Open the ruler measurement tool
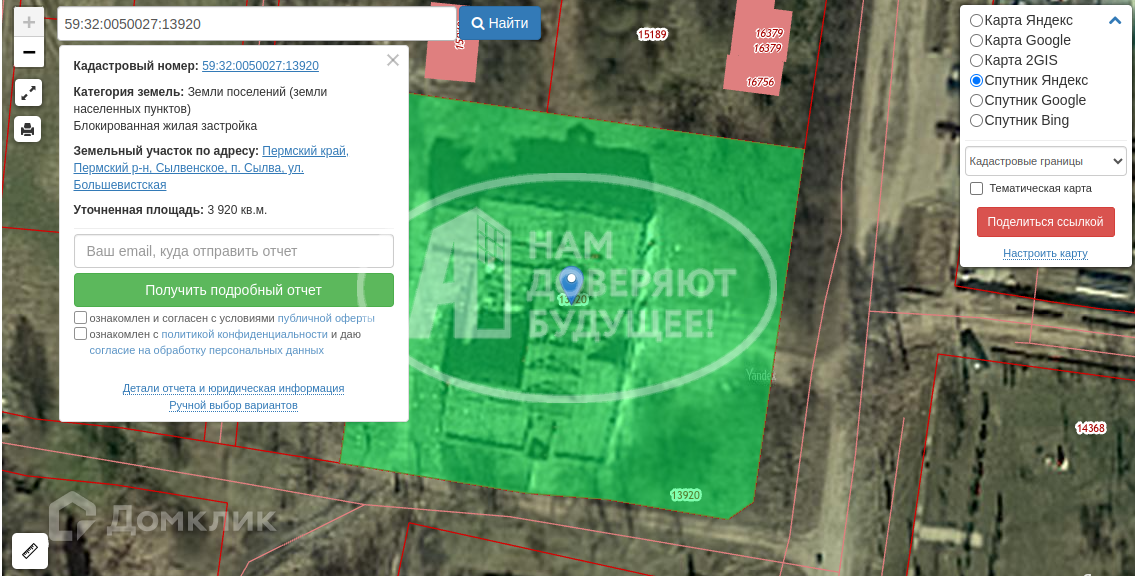Screen dimensions: 1135x576 30,551
